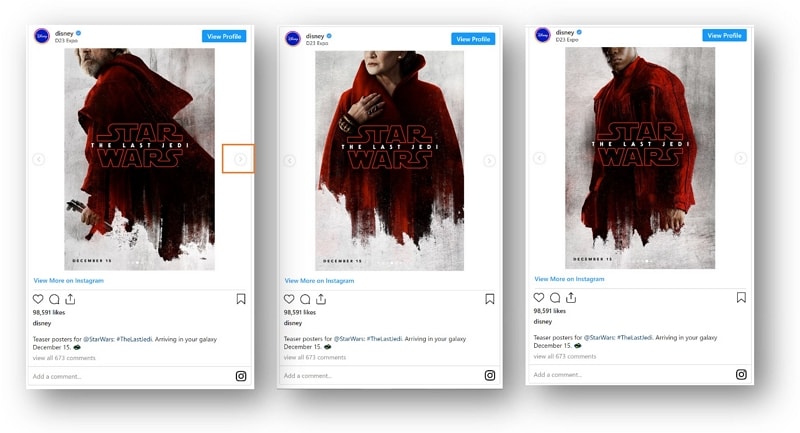Open comments on the middle post
Viewport: 800px width, 433px height.
pos(305,299)
